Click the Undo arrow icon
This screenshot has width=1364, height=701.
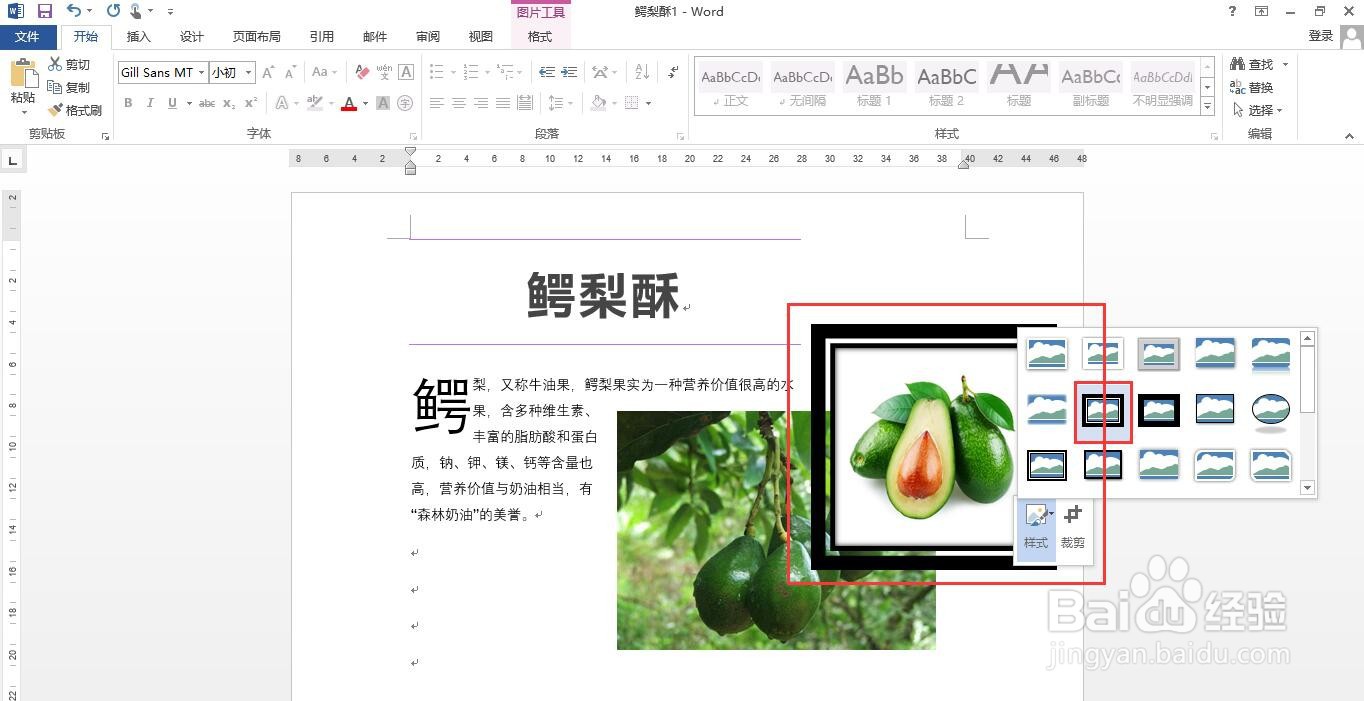coord(74,11)
